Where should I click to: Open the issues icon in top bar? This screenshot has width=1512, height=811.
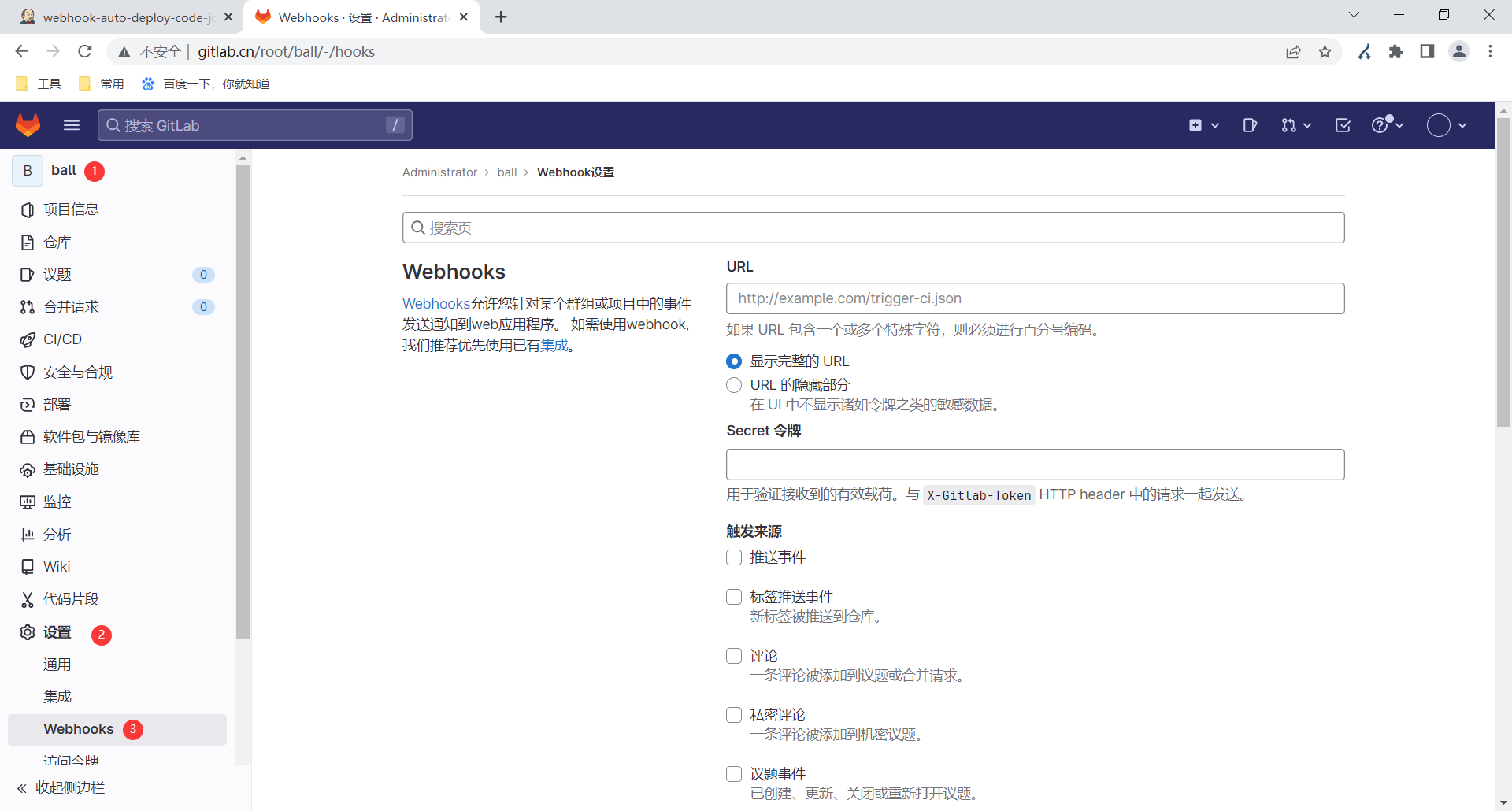1249,125
